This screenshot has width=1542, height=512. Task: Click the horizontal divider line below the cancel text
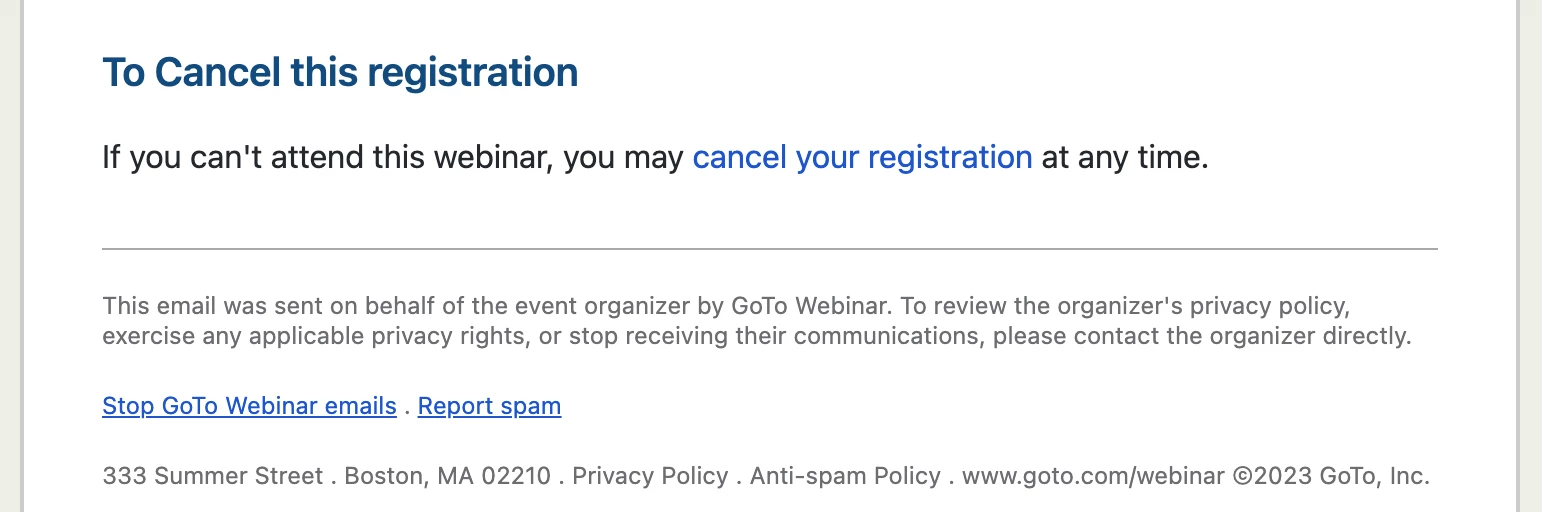(x=770, y=248)
